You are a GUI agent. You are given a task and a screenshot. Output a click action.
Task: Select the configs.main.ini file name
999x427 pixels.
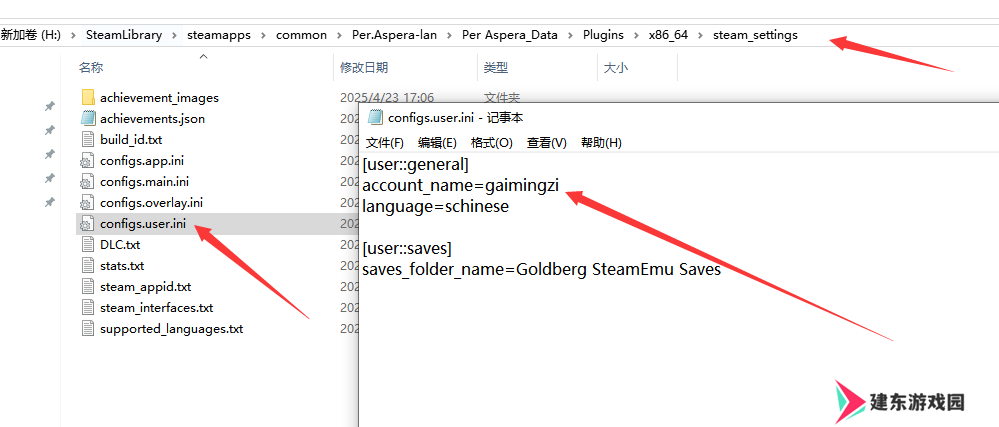pyautogui.click(x=145, y=182)
